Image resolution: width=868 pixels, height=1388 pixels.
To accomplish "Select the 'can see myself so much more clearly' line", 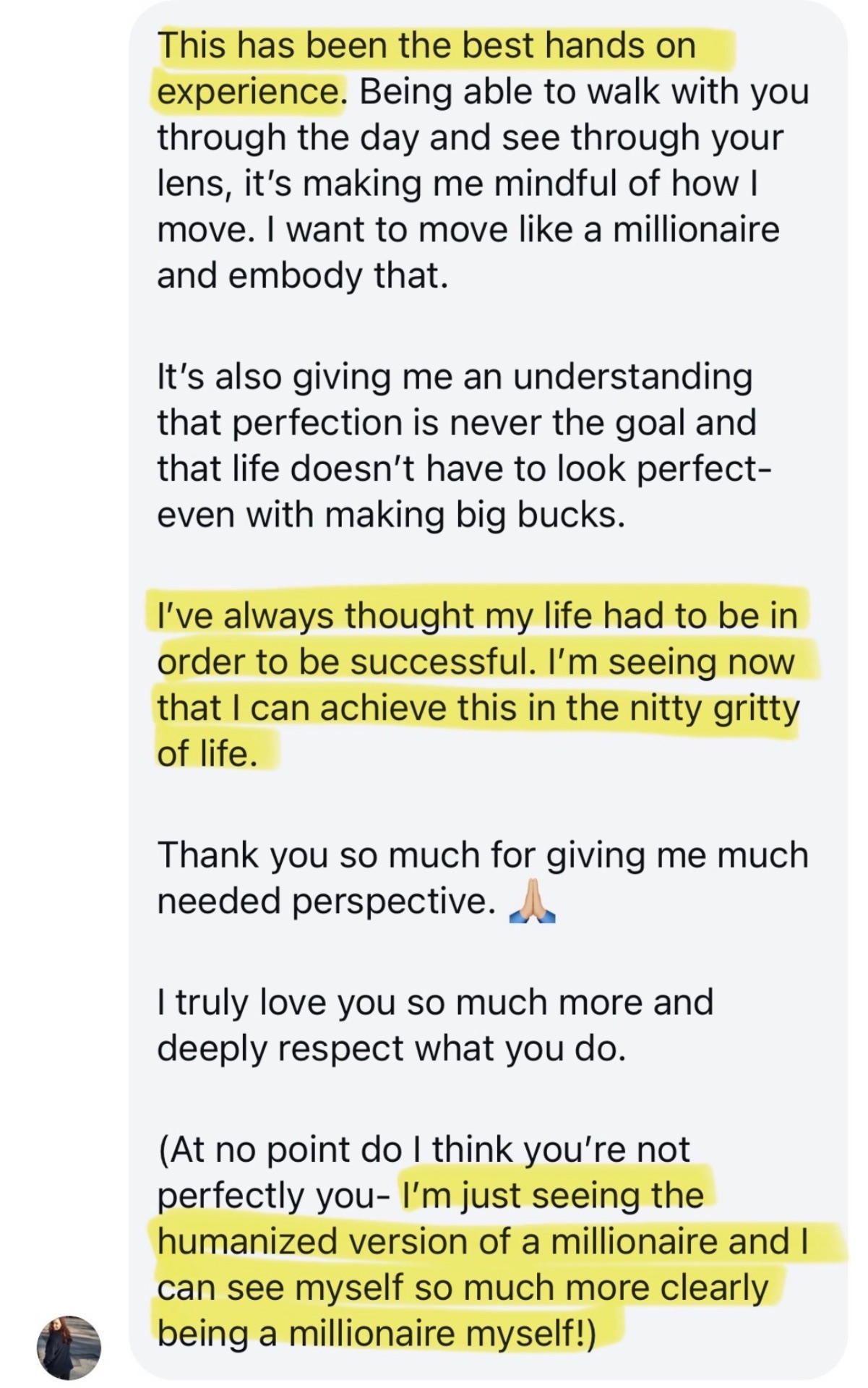I will (x=463, y=1288).
